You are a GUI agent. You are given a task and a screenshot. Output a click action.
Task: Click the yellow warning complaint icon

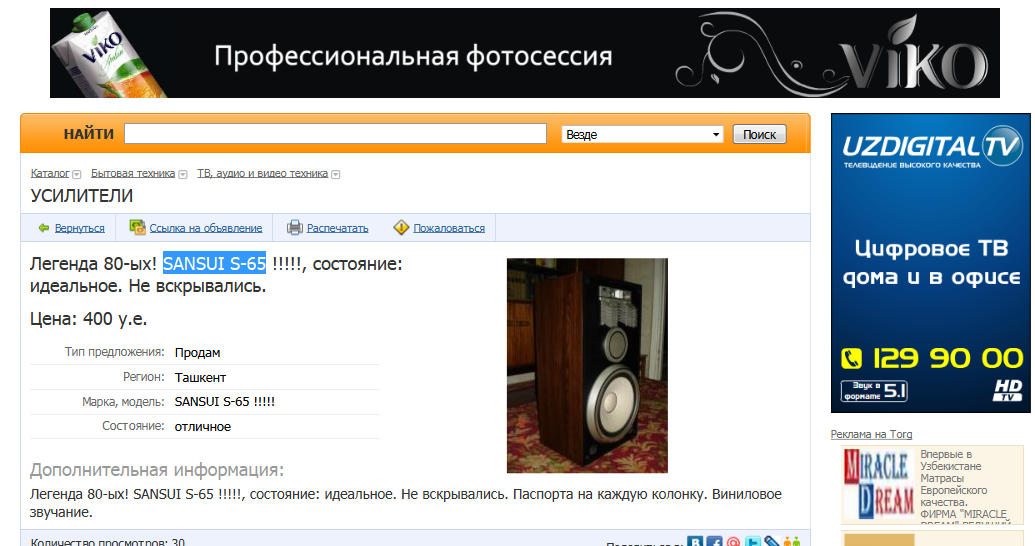tap(401, 228)
